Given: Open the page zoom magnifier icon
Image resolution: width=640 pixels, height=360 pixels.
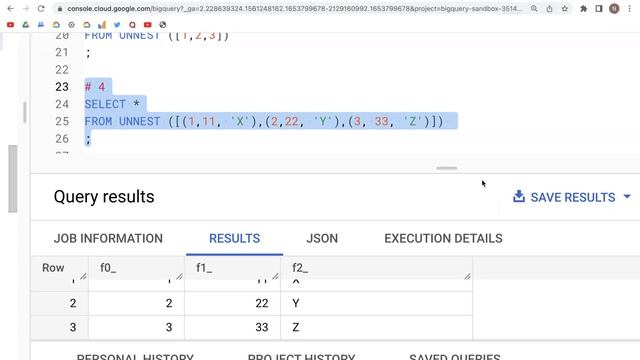Looking at the screenshot, I should pos(534,9).
